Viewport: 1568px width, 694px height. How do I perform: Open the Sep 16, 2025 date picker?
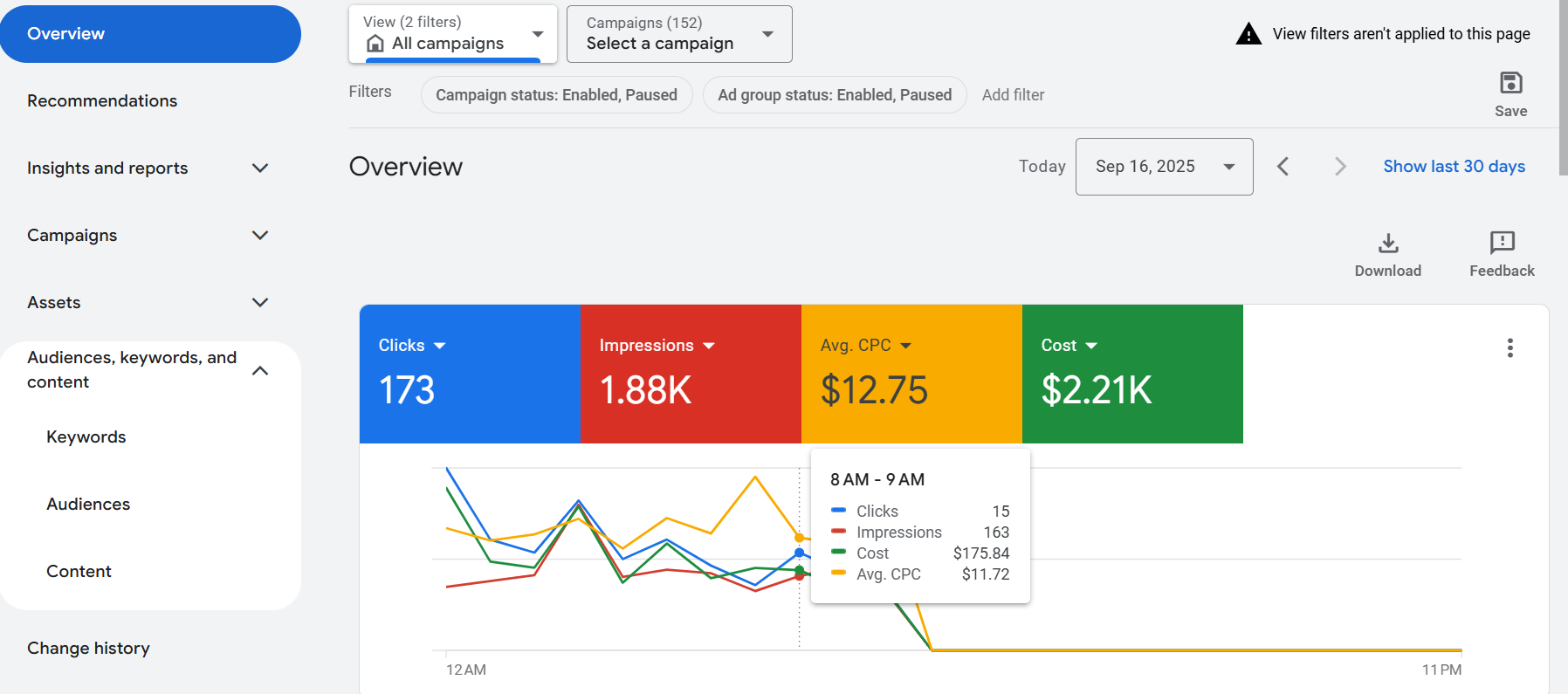pyautogui.click(x=1164, y=167)
